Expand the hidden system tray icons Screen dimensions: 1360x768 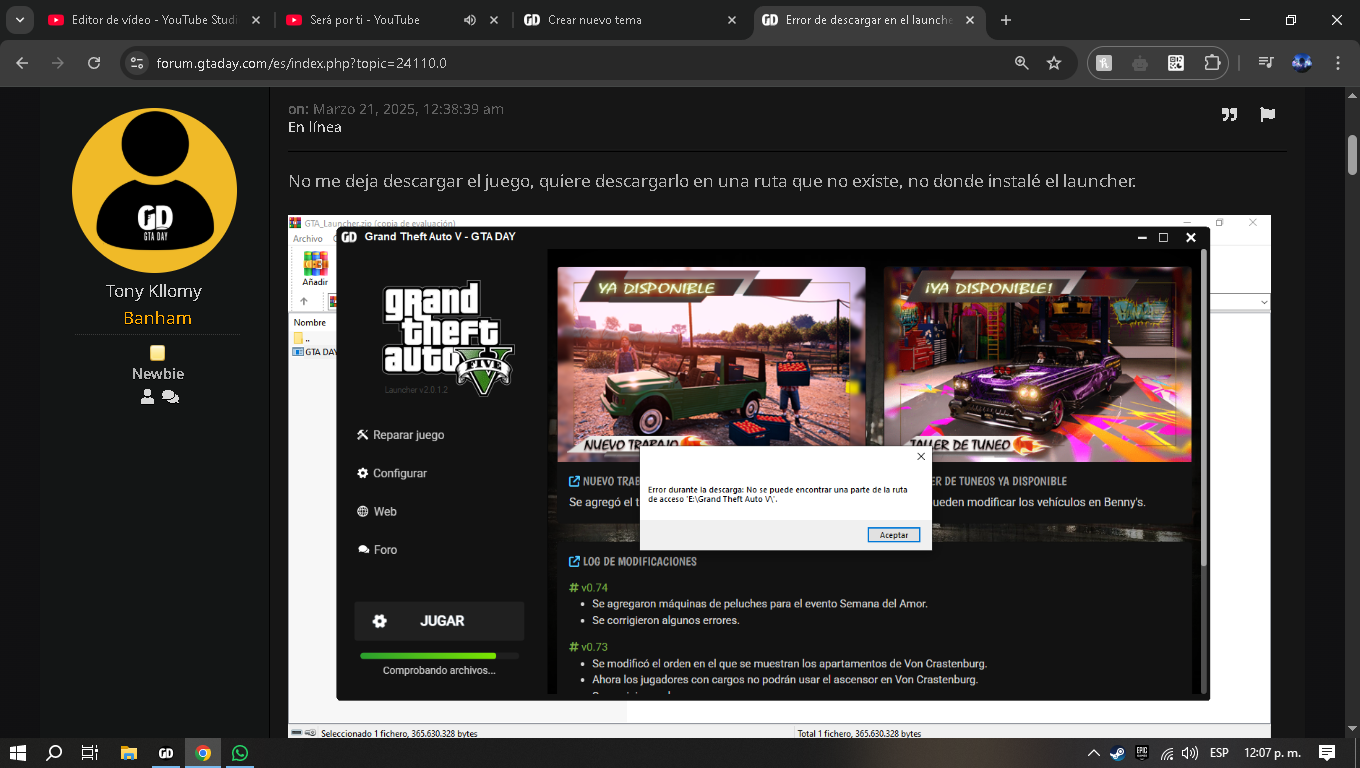[1093, 753]
